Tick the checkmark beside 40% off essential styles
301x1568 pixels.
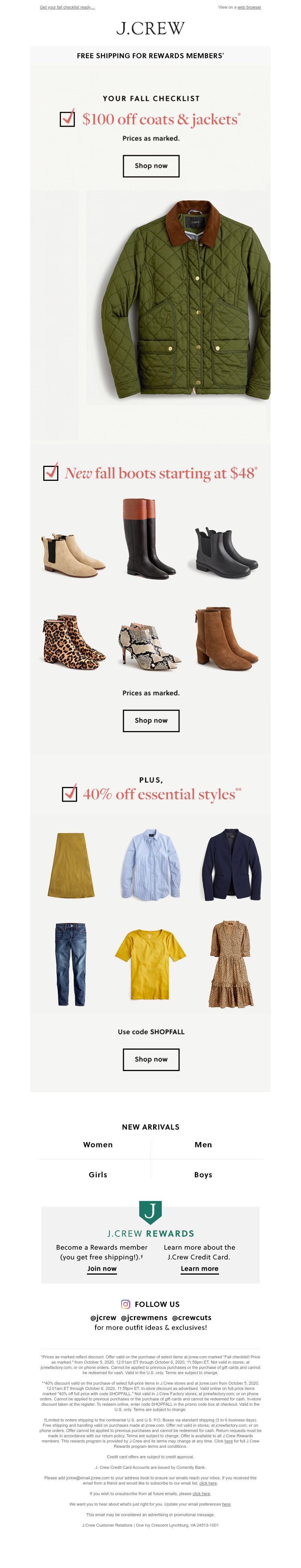tap(70, 793)
